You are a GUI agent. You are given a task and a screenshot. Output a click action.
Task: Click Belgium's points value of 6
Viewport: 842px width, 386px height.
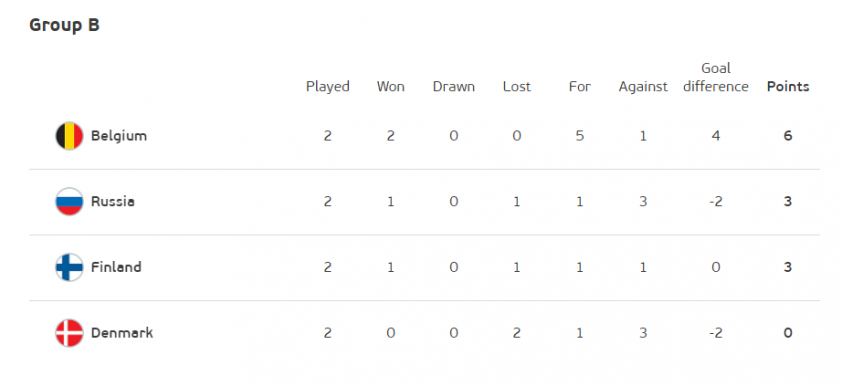788,136
